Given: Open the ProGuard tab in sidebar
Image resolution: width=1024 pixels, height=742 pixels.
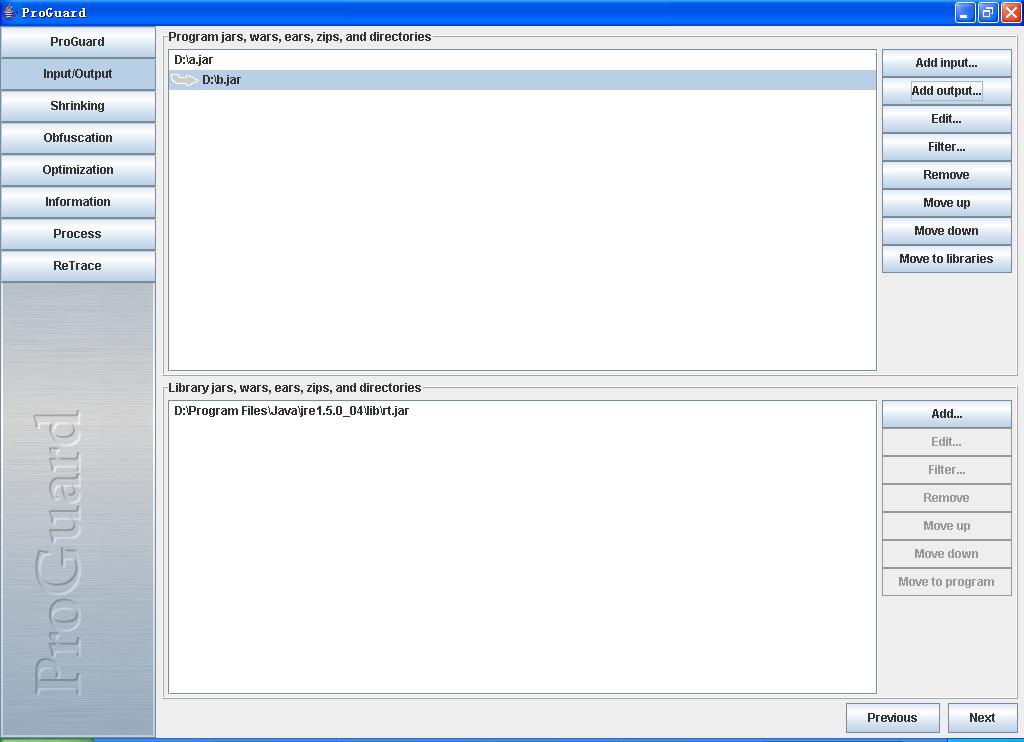Looking at the screenshot, I should point(78,42).
